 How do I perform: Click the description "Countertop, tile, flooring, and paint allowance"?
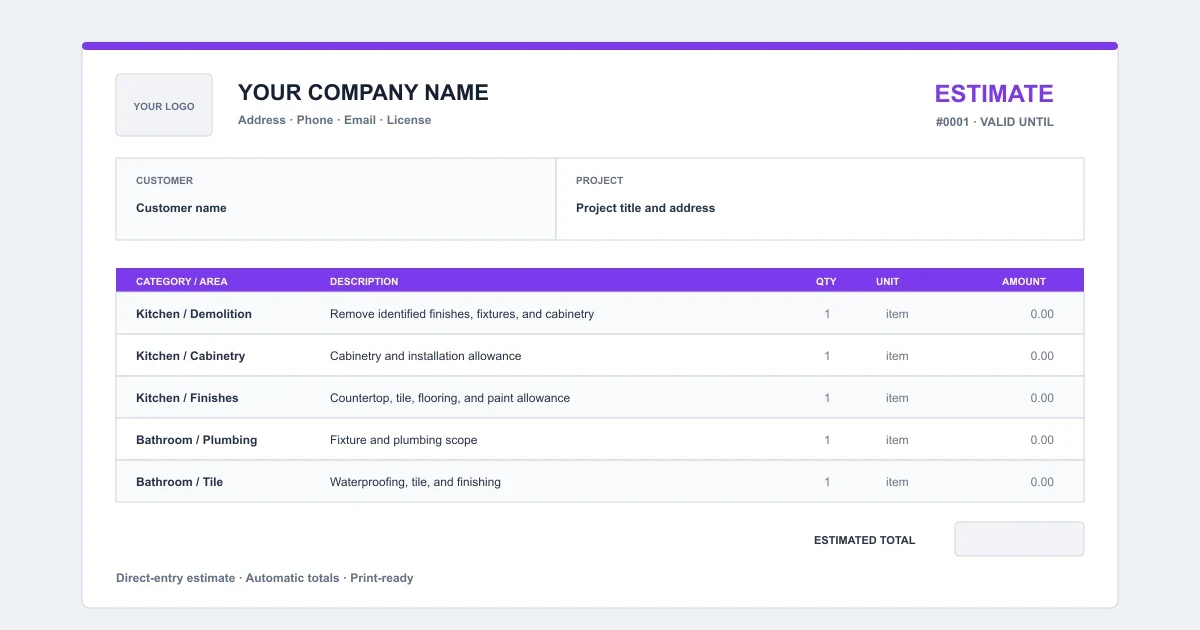pyautogui.click(x=450, y=398)
